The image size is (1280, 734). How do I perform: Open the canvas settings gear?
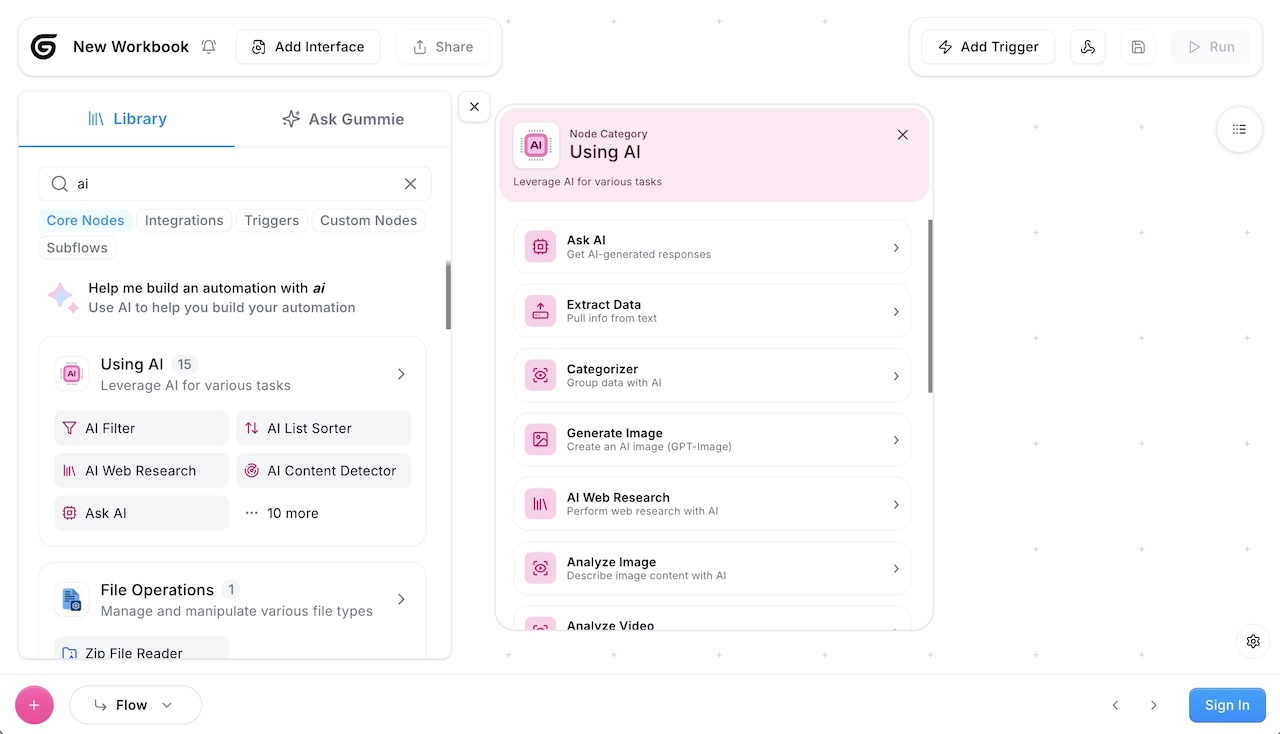click(1253, 641)
